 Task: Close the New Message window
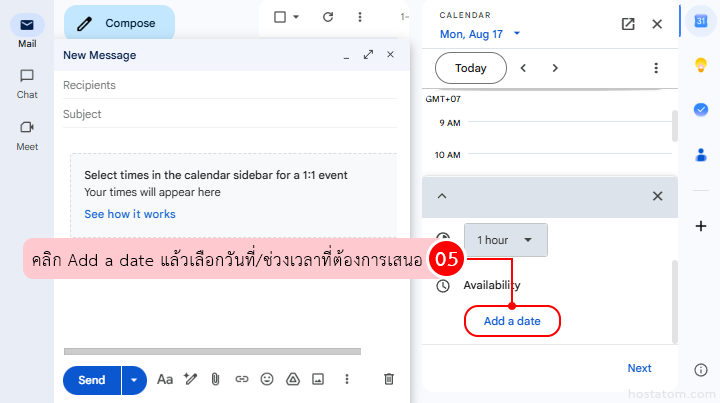(390, 55)
